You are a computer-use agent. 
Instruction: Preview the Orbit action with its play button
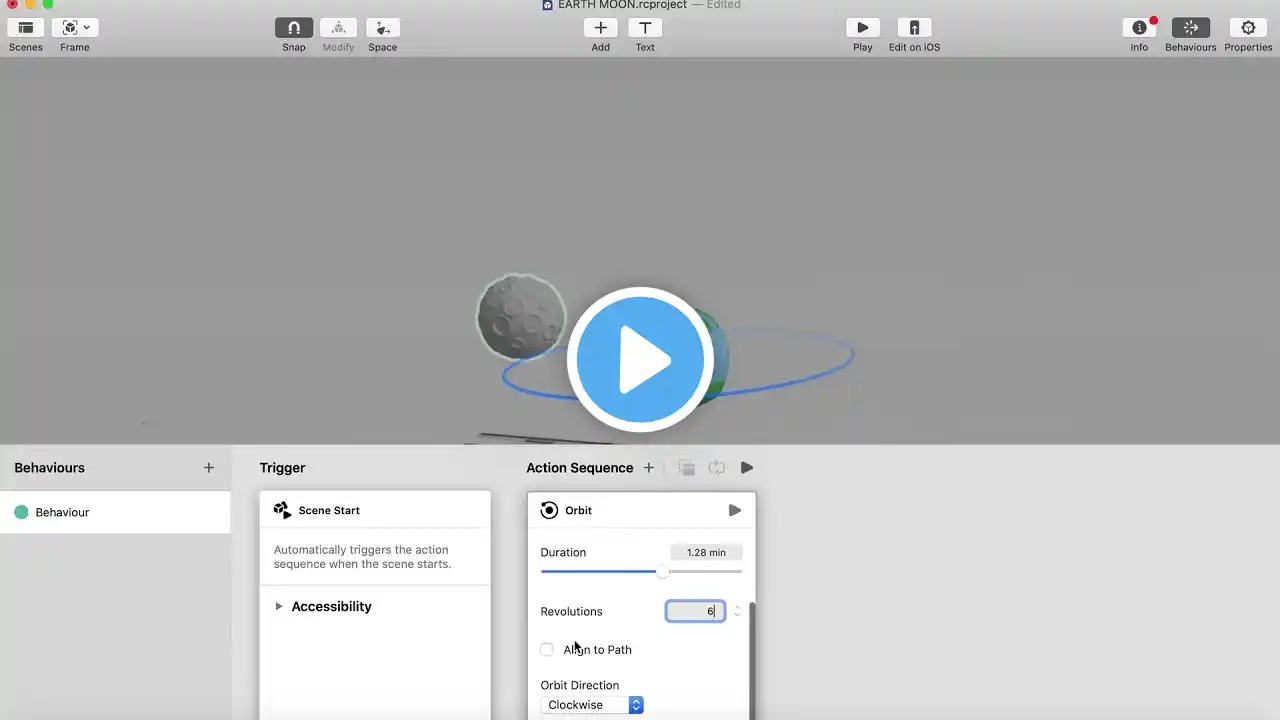735,510
